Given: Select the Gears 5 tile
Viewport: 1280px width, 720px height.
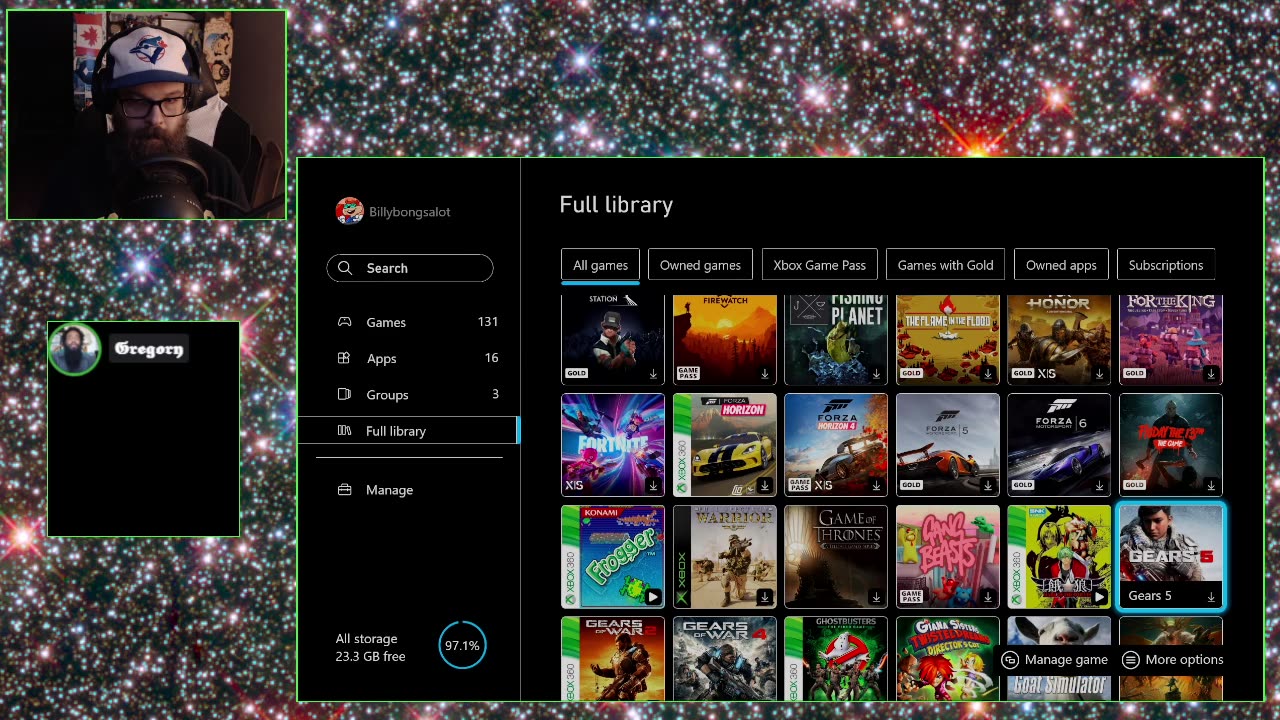Looking at the screenshot, I should [1171, 557].
